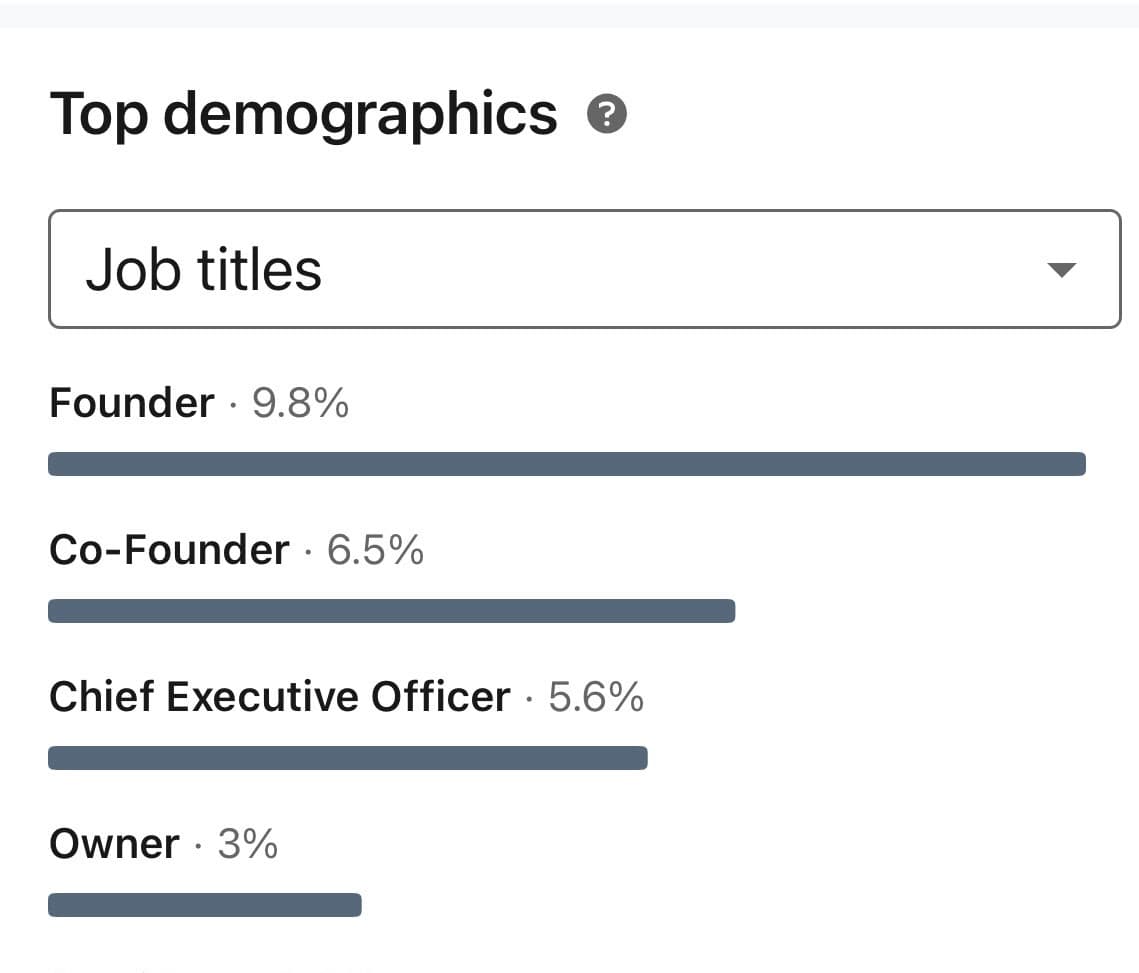Click the 5.6% stat for Chief Executive Officer
Image resolution: width=1139 pixels, height=973 pixels.
598,696
